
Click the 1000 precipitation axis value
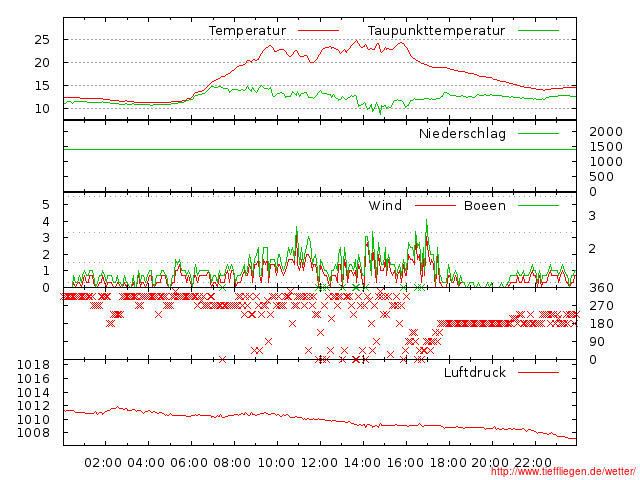(x=606, y=162)
